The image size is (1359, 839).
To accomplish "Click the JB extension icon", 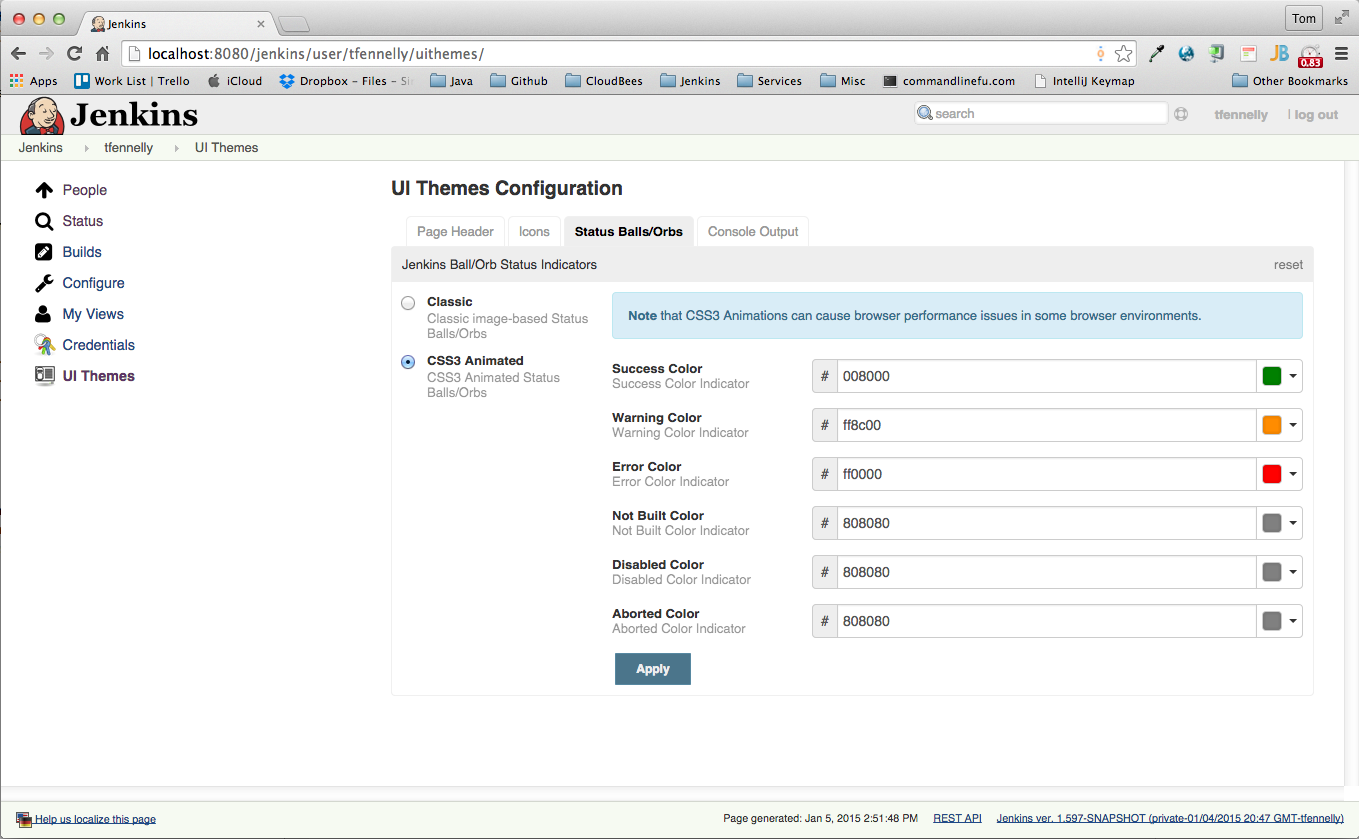I will [x=1279, y=54].
